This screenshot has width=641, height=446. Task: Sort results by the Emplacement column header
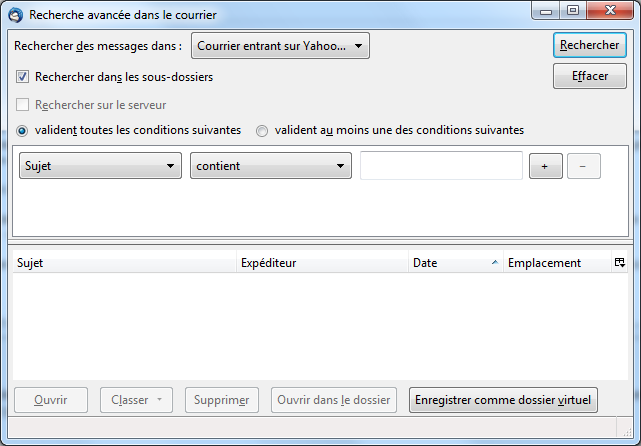(x=557, y=263)
